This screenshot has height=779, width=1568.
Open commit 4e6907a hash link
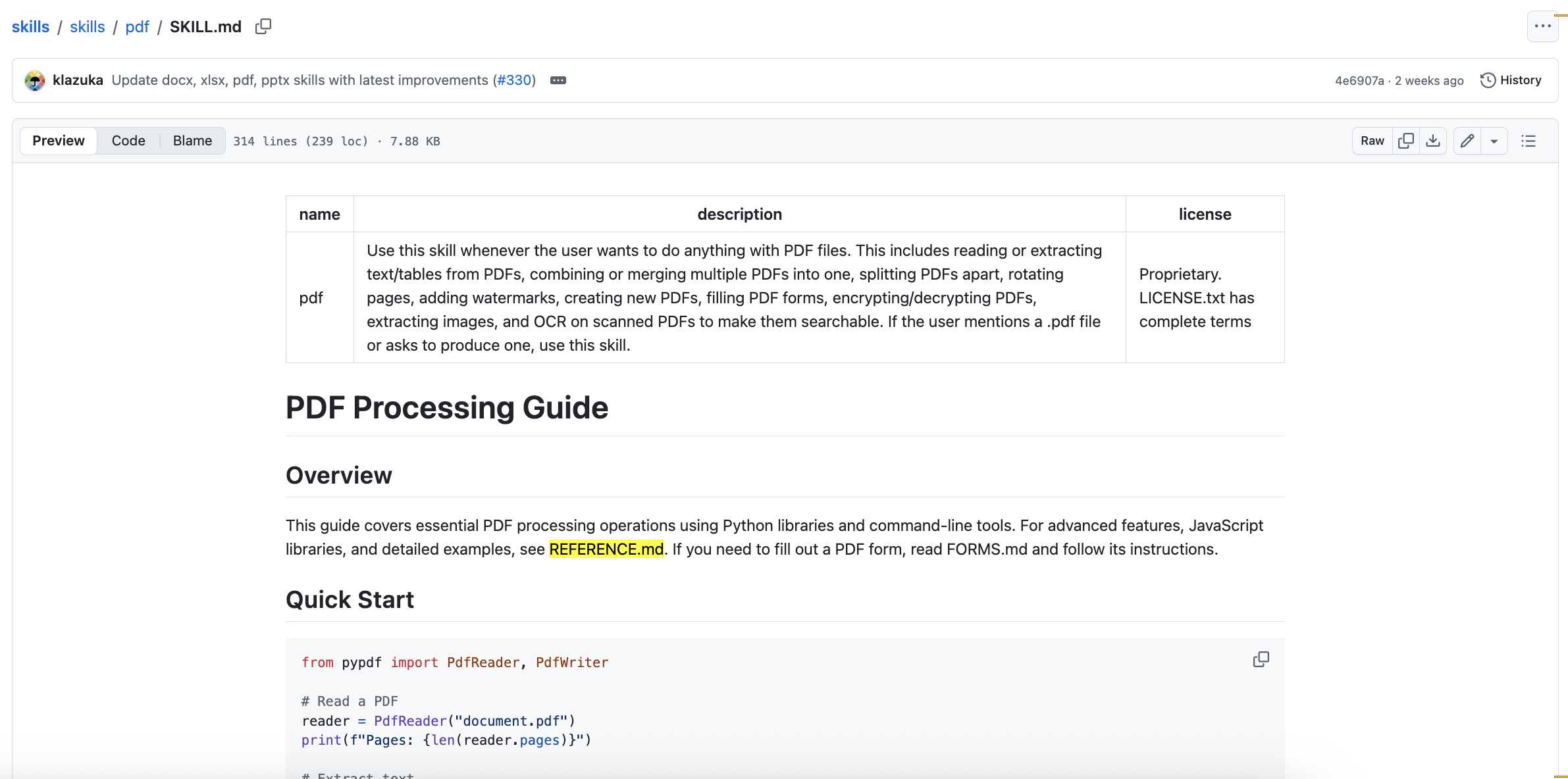1359,80
